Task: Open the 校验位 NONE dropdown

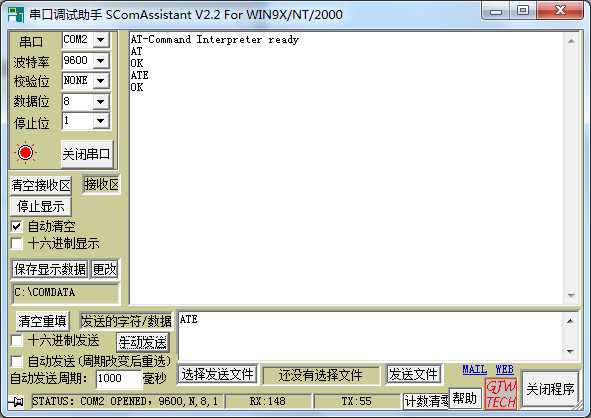Action: (101, 80)
